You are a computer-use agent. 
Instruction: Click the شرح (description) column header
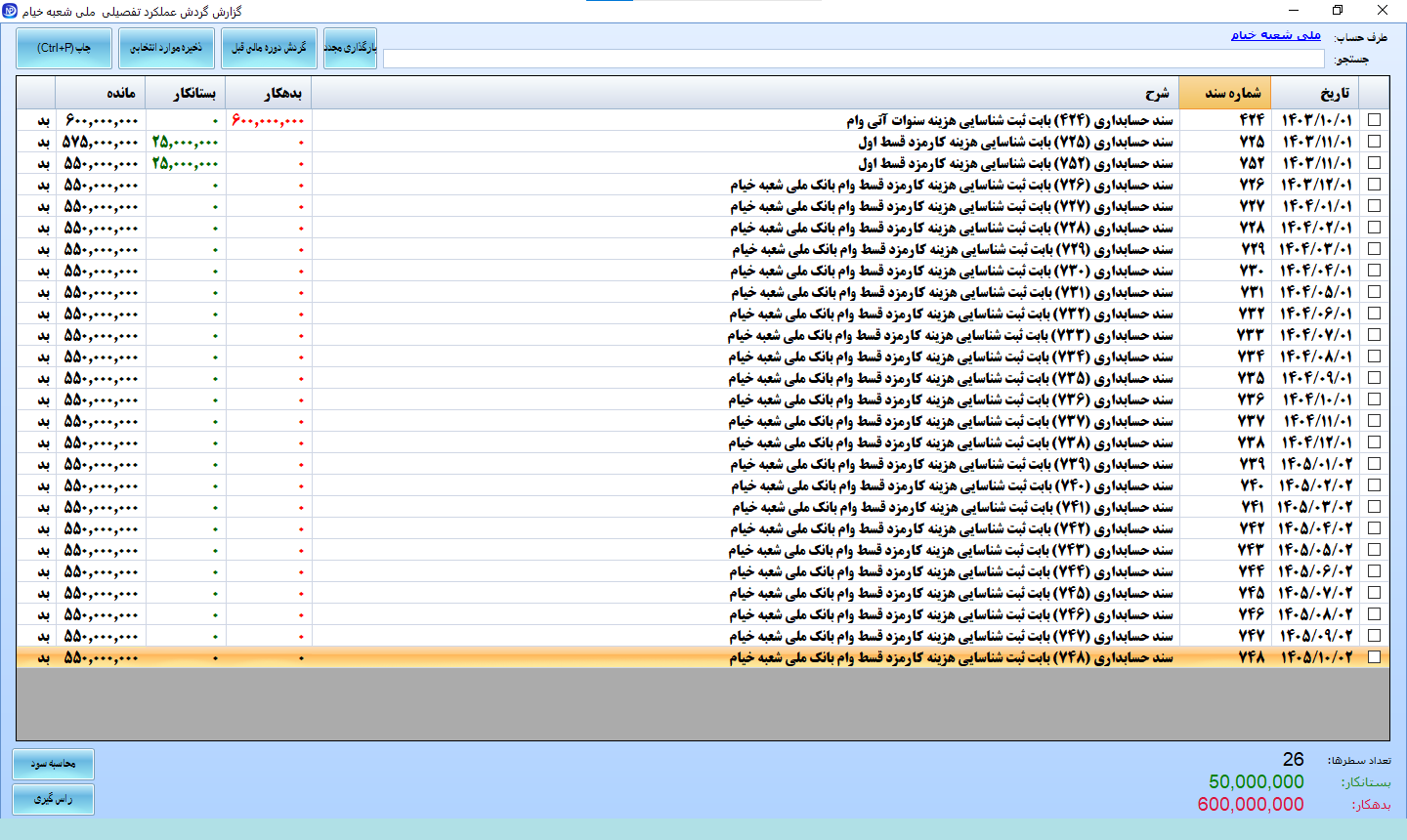(746, 93)
